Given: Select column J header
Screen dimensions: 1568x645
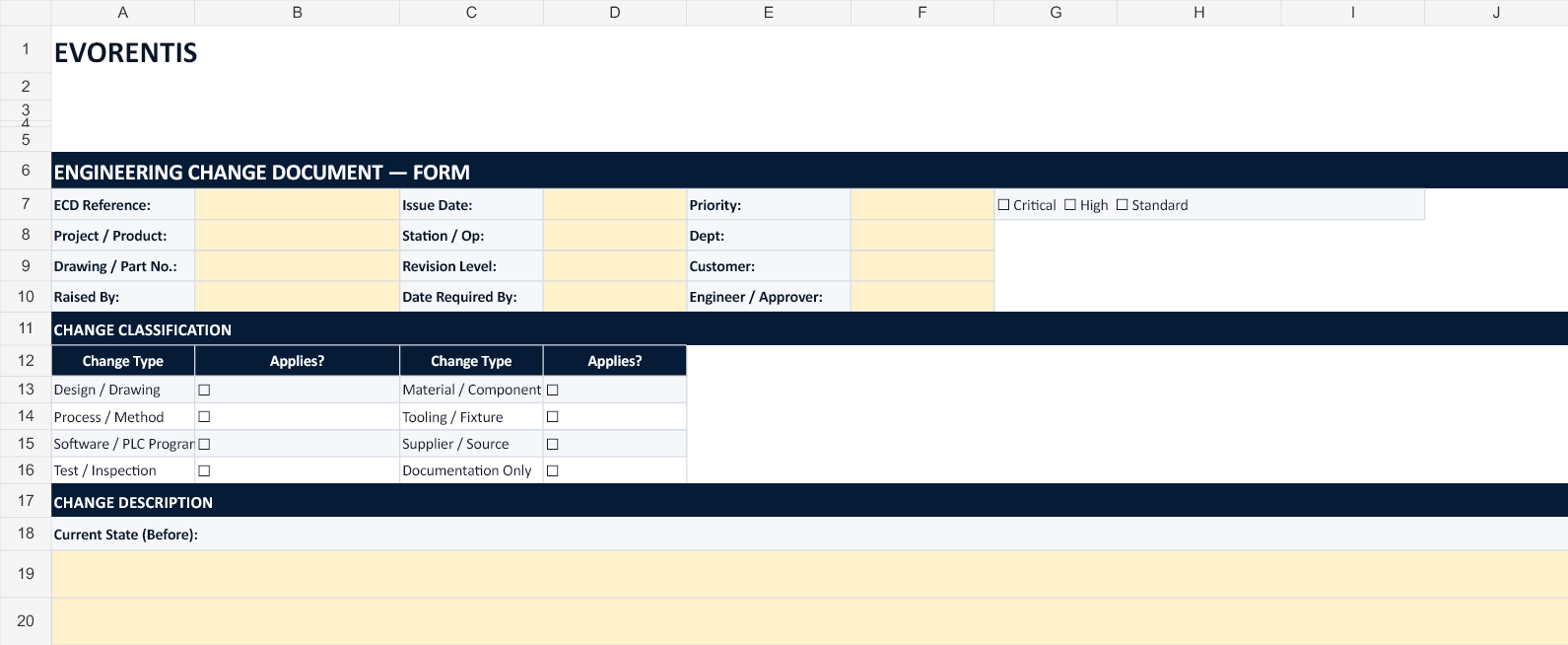Looking at the screenshot, I should (x=1496, y=13).
